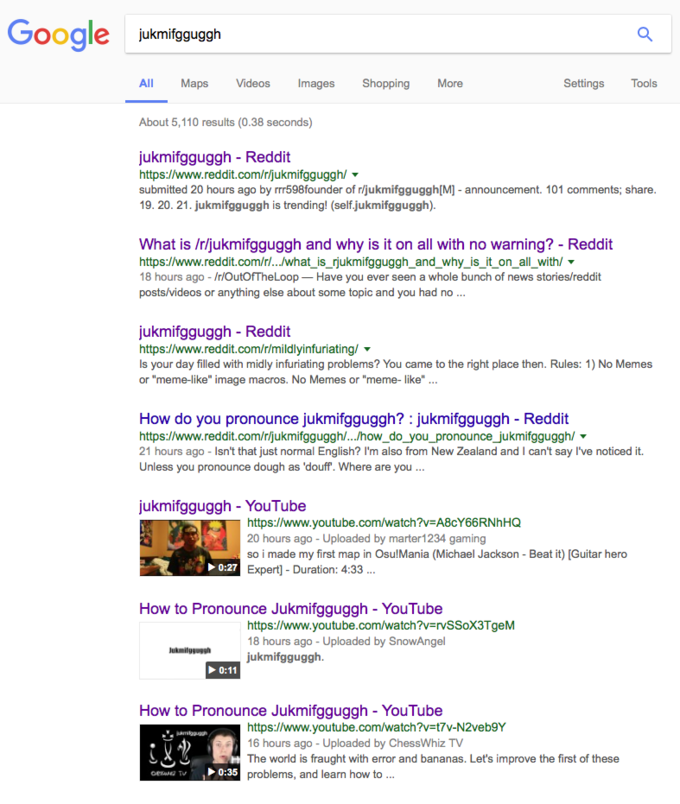Open ChessWhiz TV 'How to Pronounce Jukmifgguggh' result
The width and height of the screenshot is (680, 804).
tap(291, 710)
